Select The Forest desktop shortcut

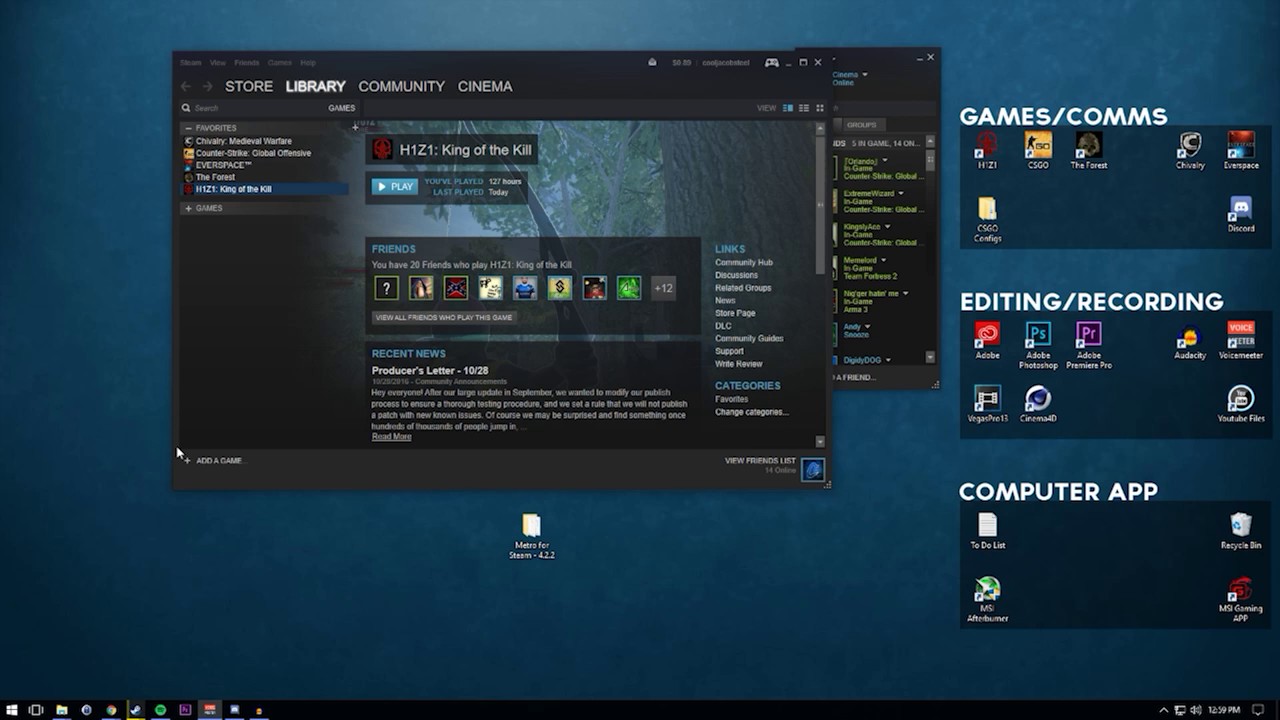[x=1089, y=150]
